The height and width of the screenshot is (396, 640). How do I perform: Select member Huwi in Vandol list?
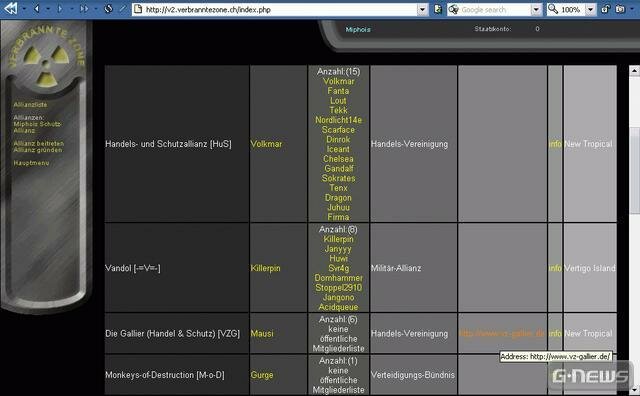click(x=338, y=258)
